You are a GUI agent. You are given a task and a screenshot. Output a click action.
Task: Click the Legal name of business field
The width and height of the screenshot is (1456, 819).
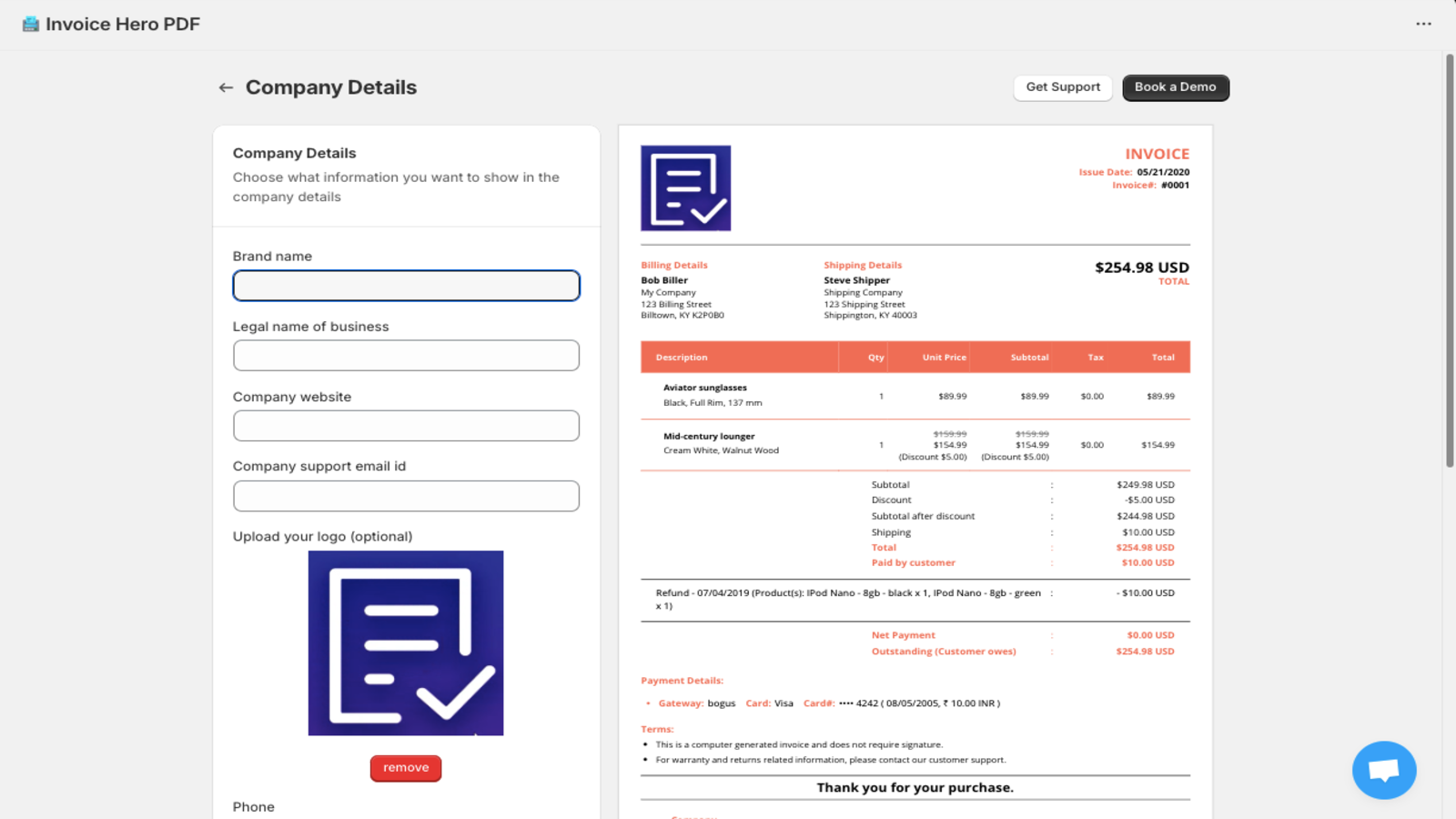click(406, 356)
